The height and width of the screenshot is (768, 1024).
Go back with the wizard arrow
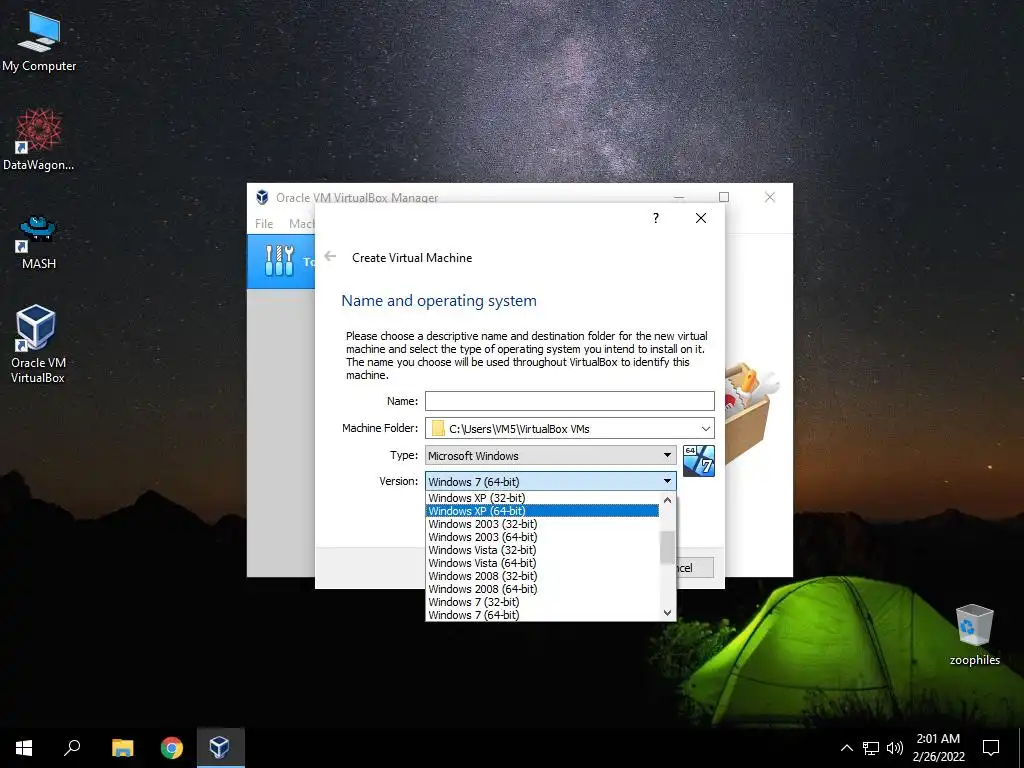click(x=330, y=257)
